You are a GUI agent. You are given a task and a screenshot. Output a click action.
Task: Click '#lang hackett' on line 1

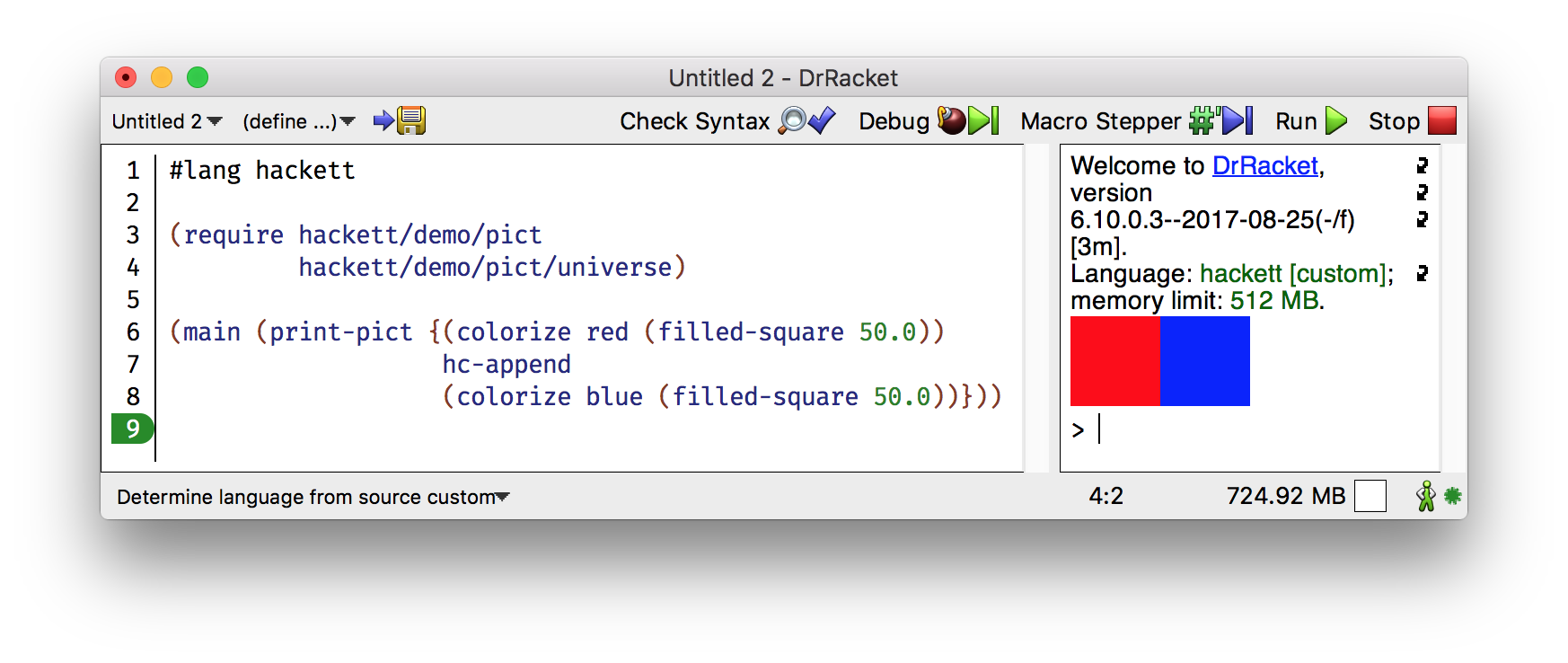(x=262, y=171)
